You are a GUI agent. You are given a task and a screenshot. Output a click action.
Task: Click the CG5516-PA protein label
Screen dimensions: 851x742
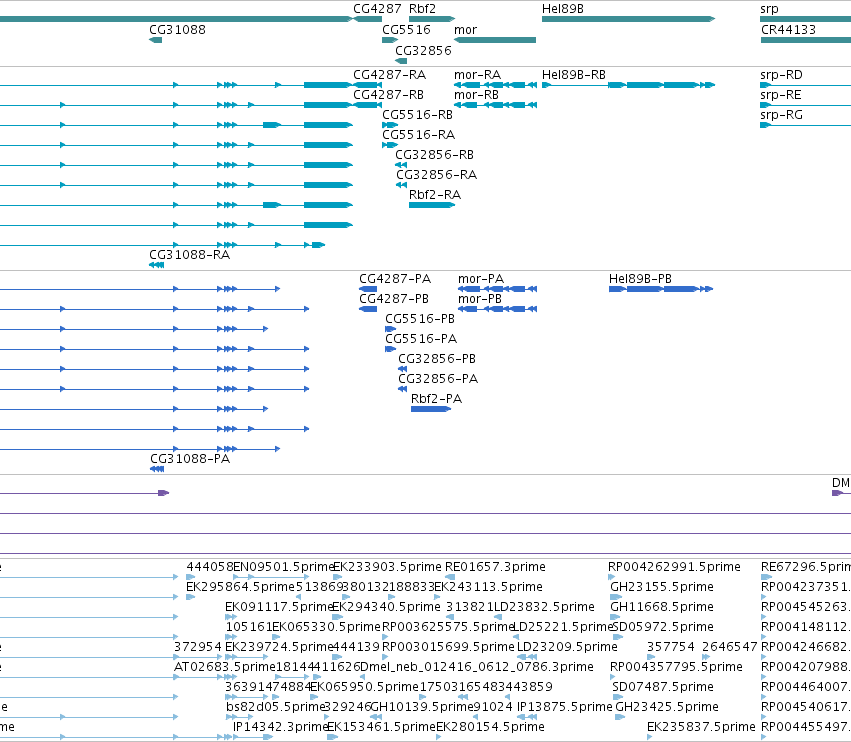tap(421, 339)
